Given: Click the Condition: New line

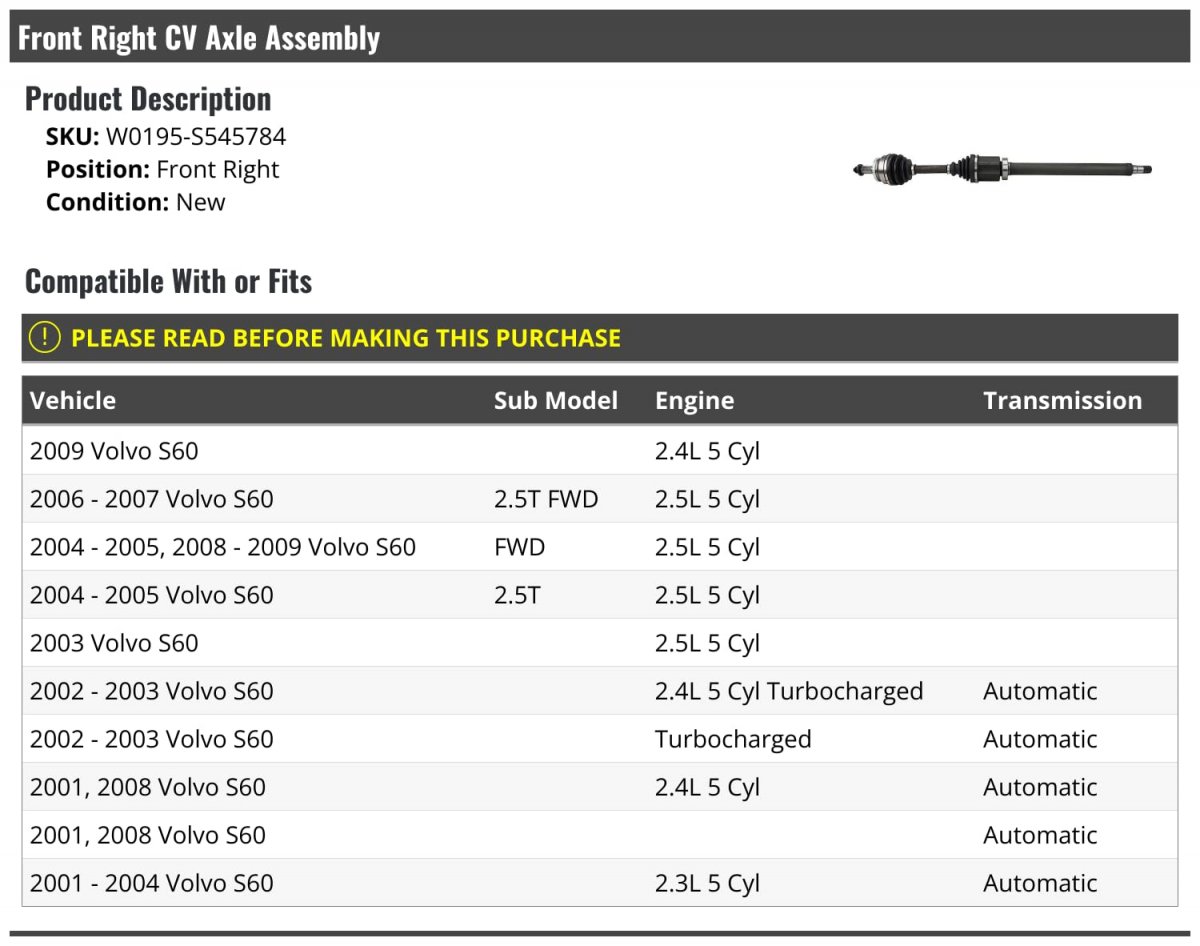Looking at the screenshot, I should coord(136,202).
